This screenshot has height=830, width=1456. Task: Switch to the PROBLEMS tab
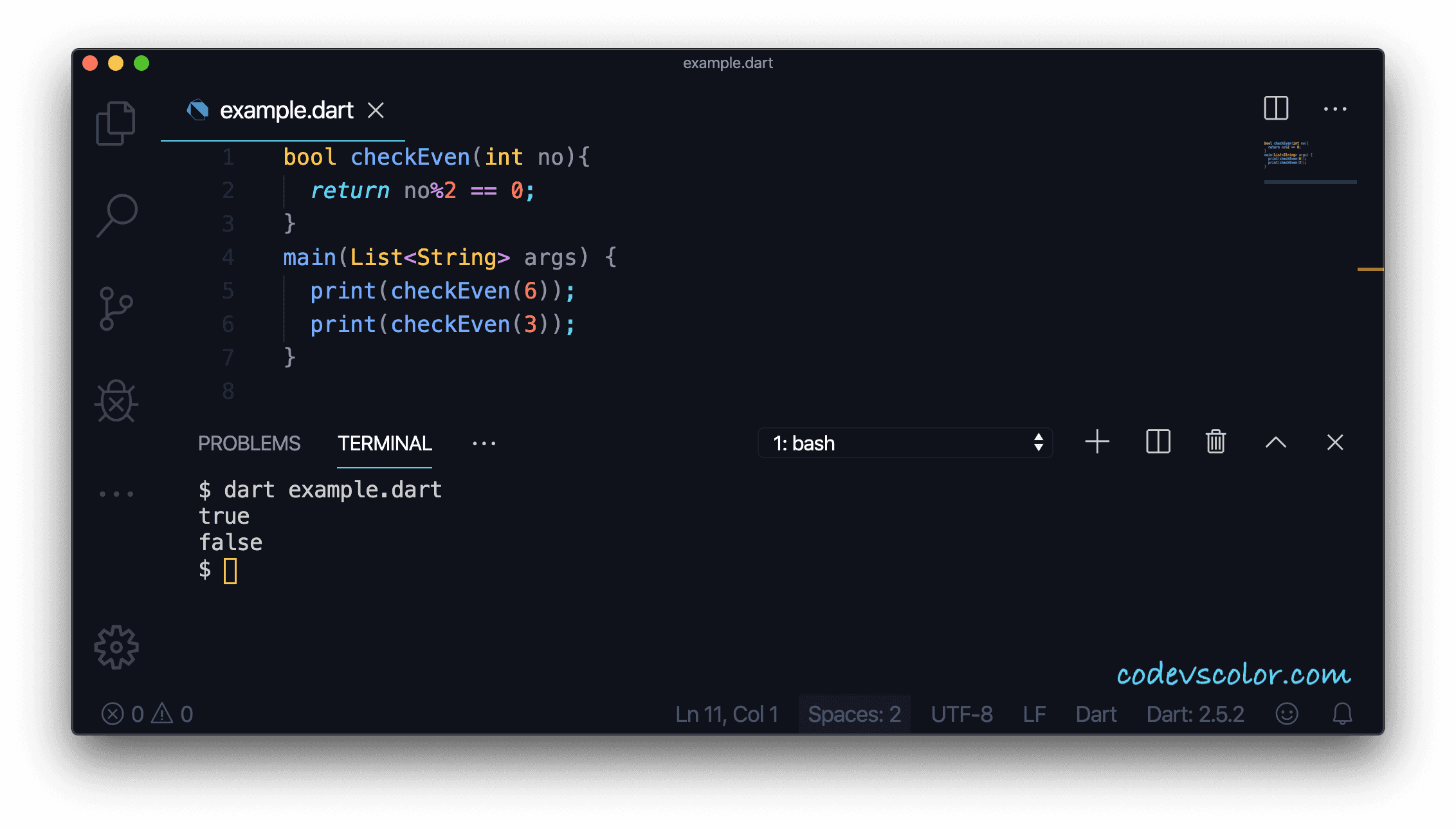point(250,443)
